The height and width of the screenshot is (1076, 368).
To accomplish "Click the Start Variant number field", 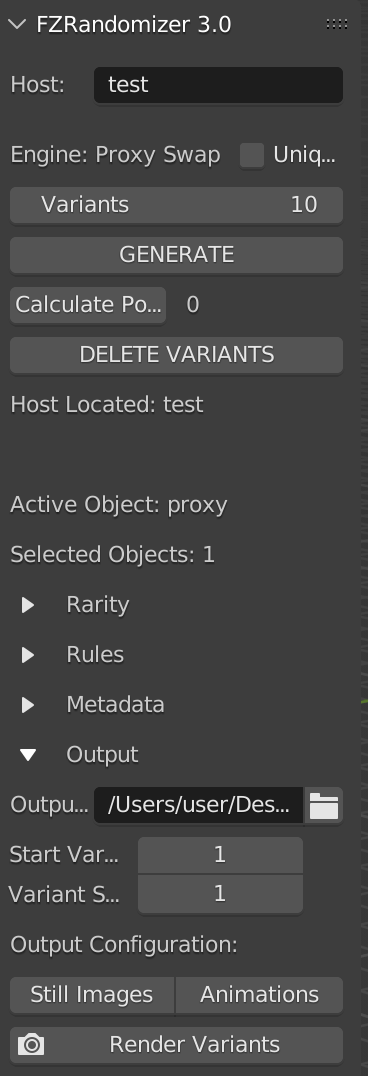I will 220,855.
